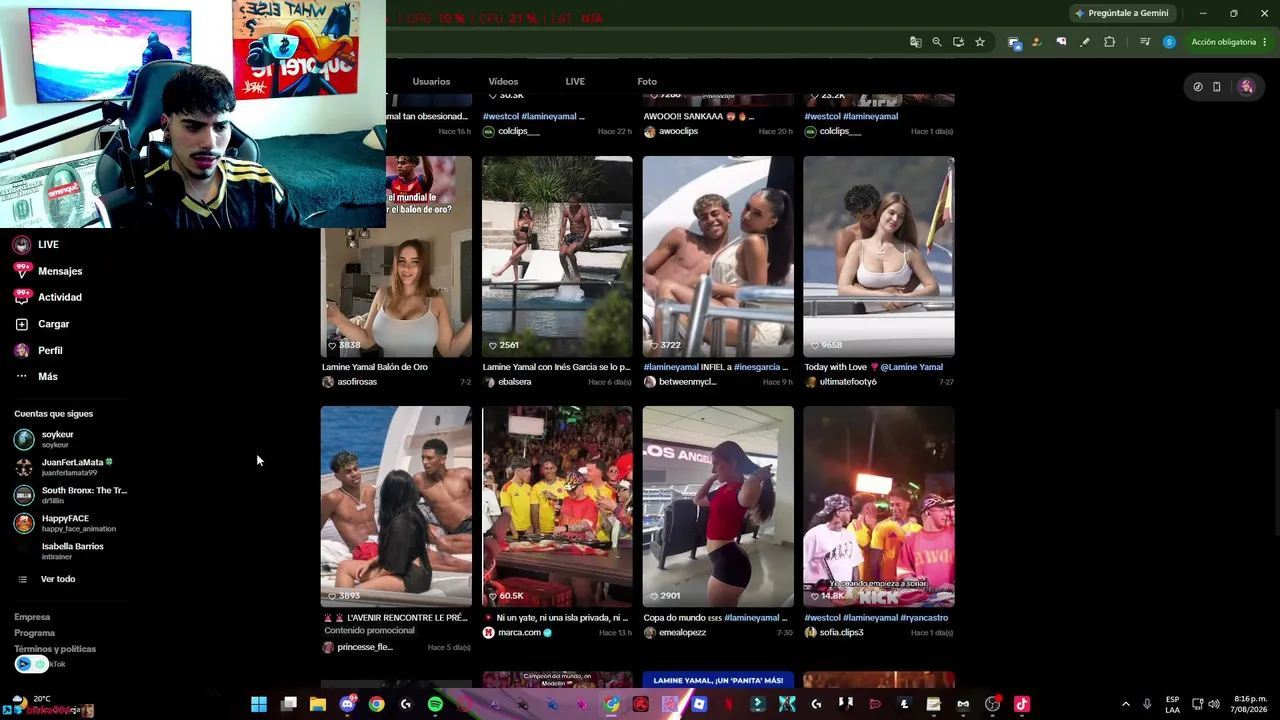Open Discord from the taskbar

point(347,705)
